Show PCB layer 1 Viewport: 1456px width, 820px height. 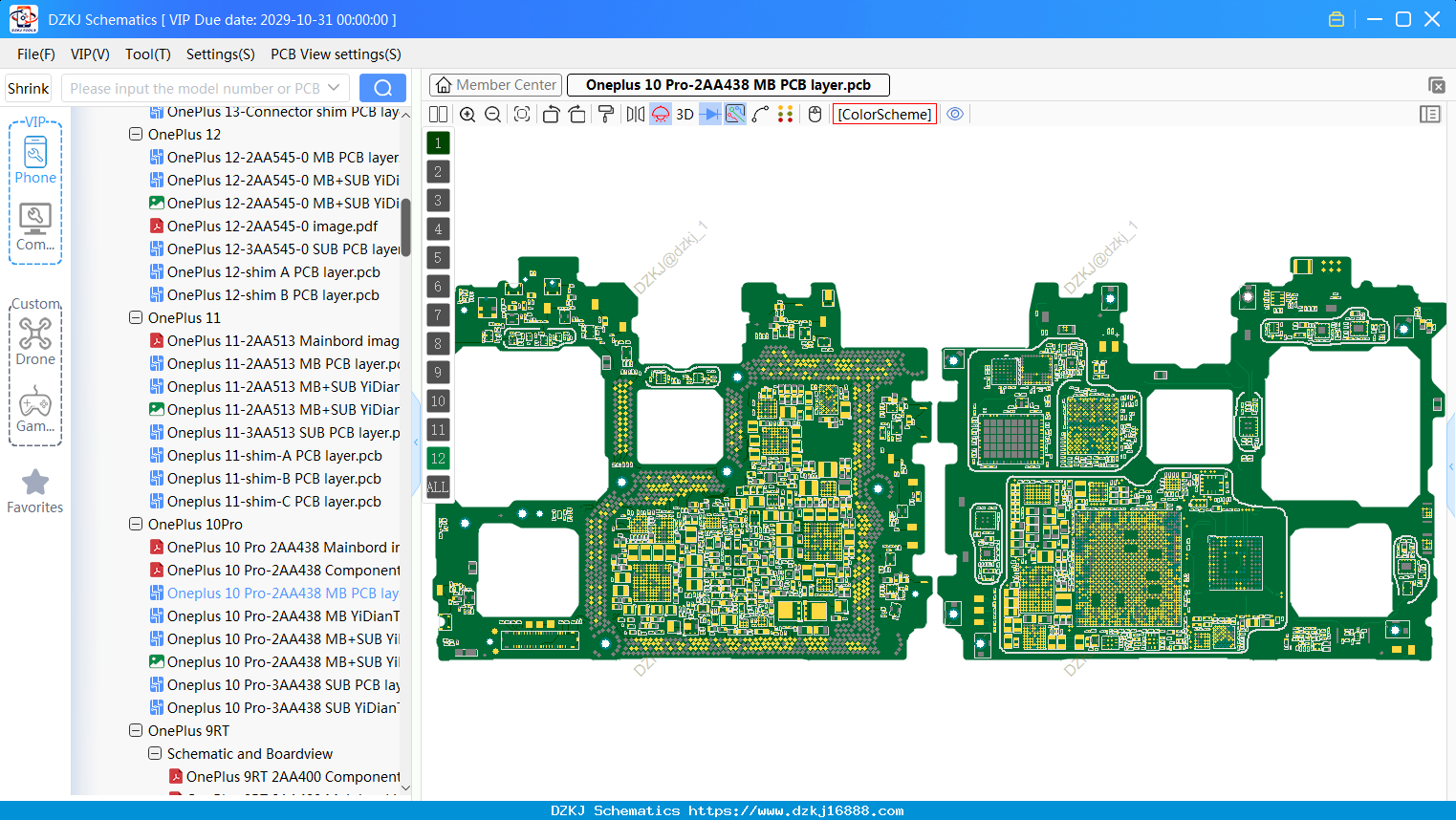click(438, 143)
